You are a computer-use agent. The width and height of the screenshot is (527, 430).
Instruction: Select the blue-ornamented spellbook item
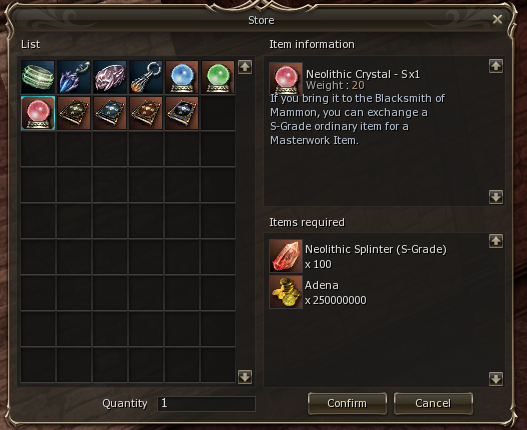click(x=110, y=113)
